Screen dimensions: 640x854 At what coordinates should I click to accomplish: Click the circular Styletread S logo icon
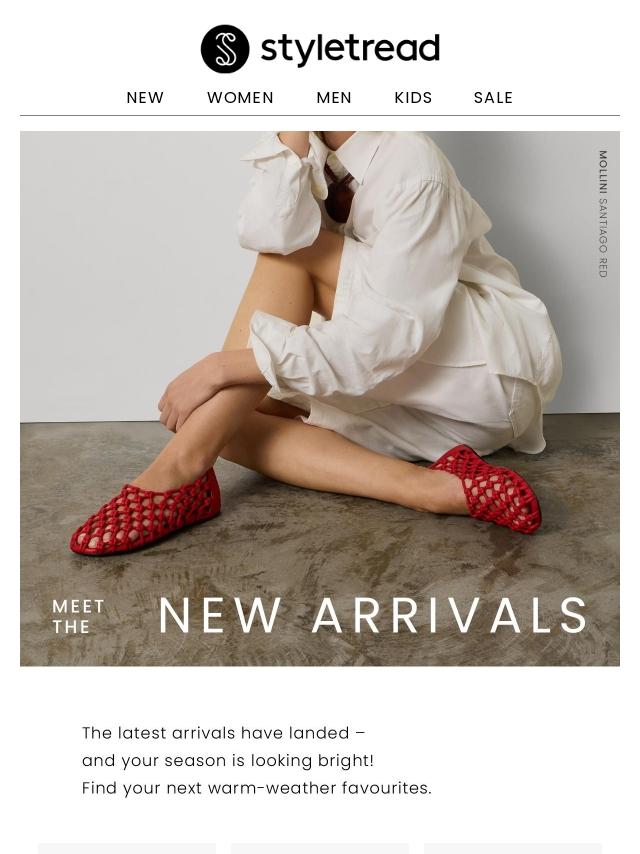(225, 48)
